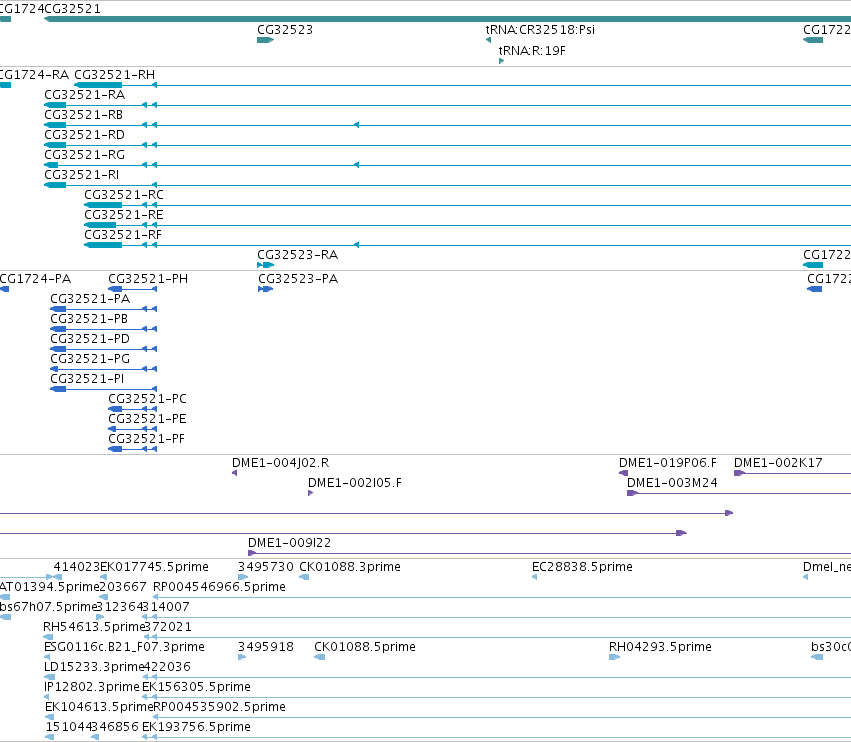This screenshot has width=851, height=742.
Task: Click protein label CG32521-PA
Action: pyautogui.click(x=90, y=299)
